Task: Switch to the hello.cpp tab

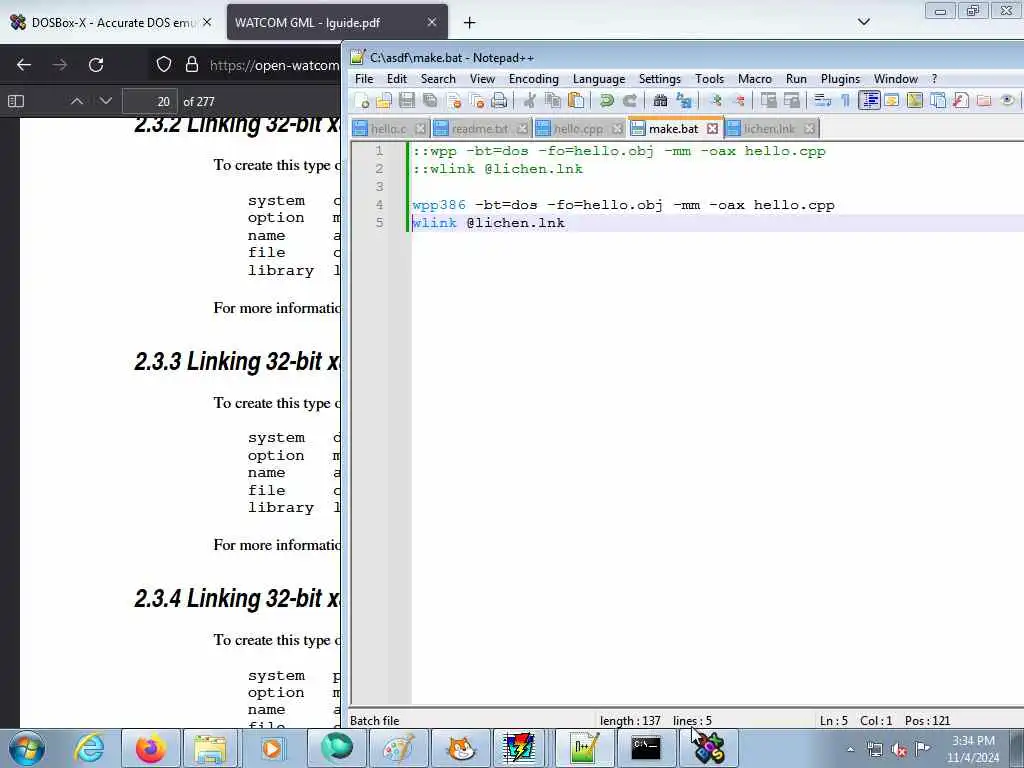Action: (578, 129)
